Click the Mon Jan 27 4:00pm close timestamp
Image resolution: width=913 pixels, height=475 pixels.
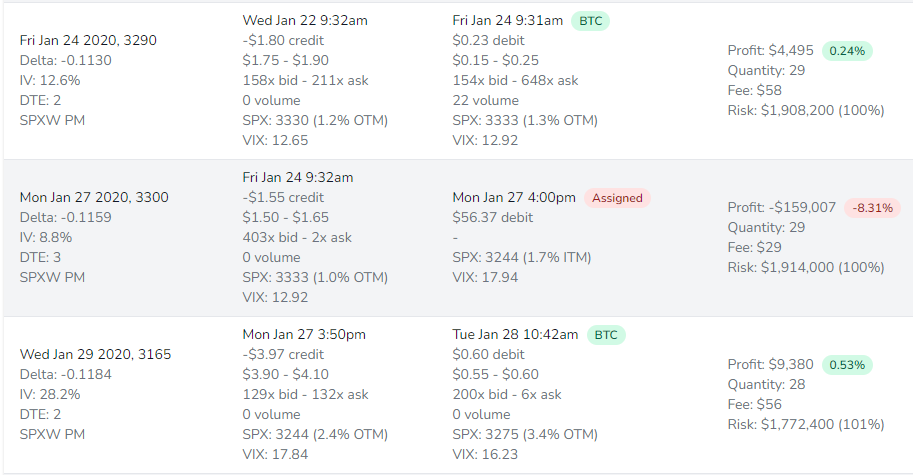click(514, 197)
